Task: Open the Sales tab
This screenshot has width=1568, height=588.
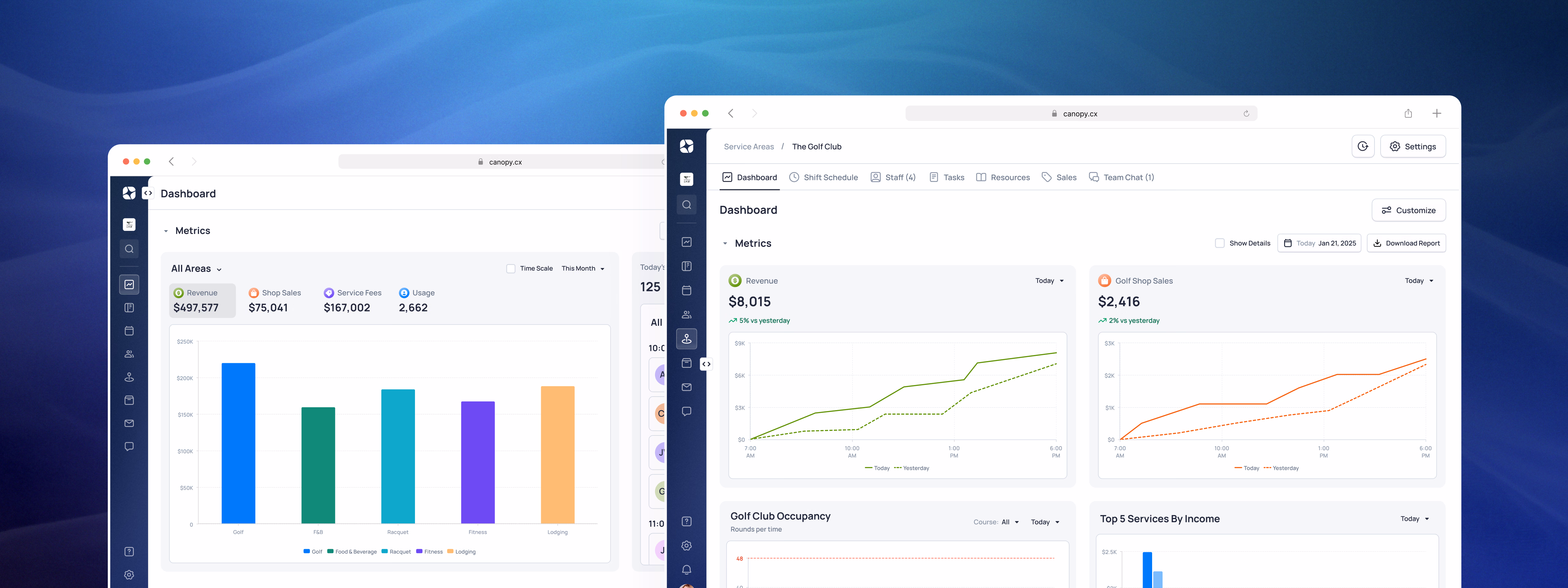Action: click(x=1059, y=177)
